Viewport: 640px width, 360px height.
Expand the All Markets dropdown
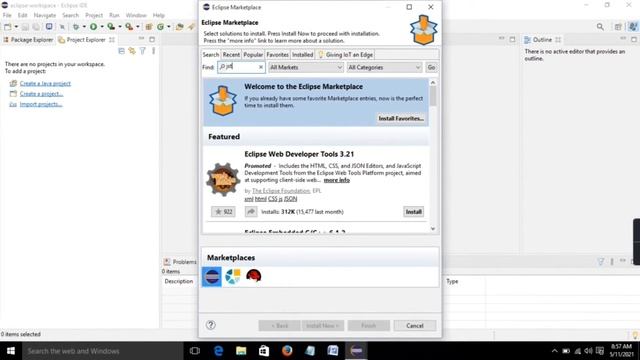pos(306,67)
